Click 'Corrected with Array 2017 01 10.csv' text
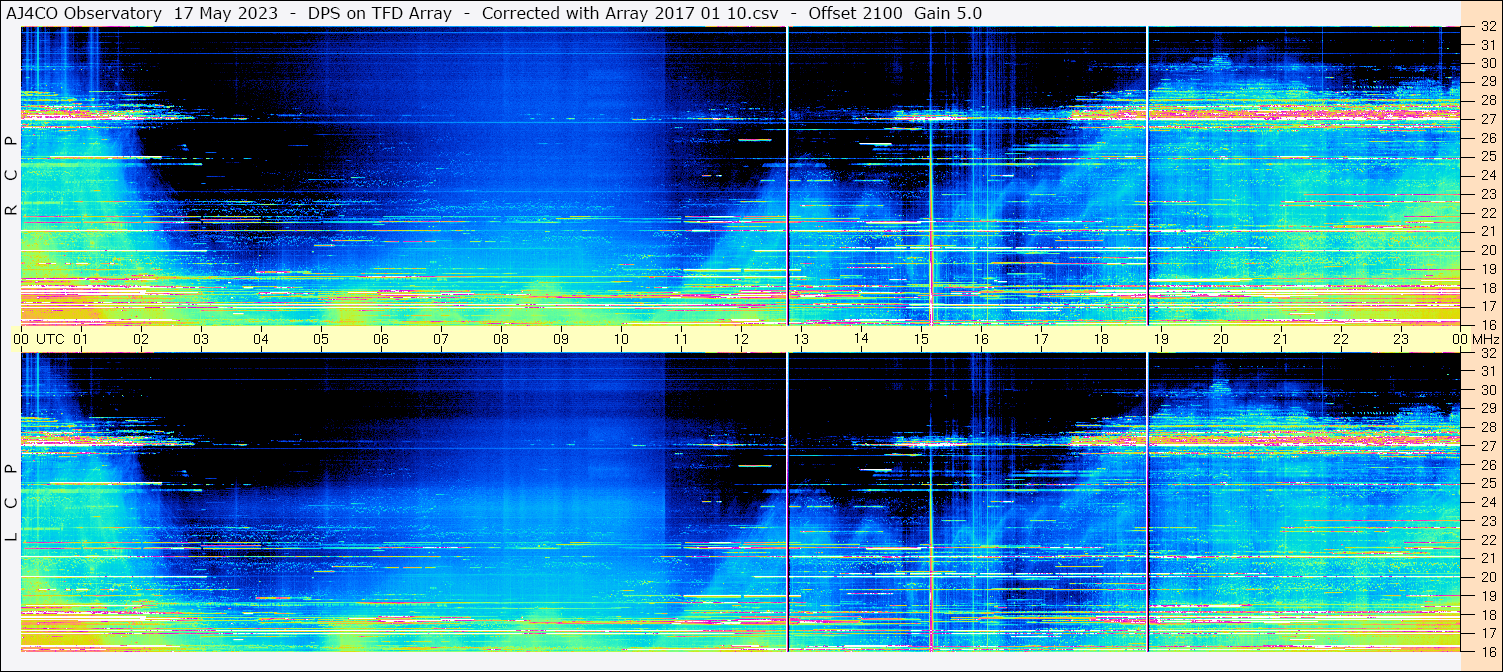The image size is (1503, 672). point(630,13)
